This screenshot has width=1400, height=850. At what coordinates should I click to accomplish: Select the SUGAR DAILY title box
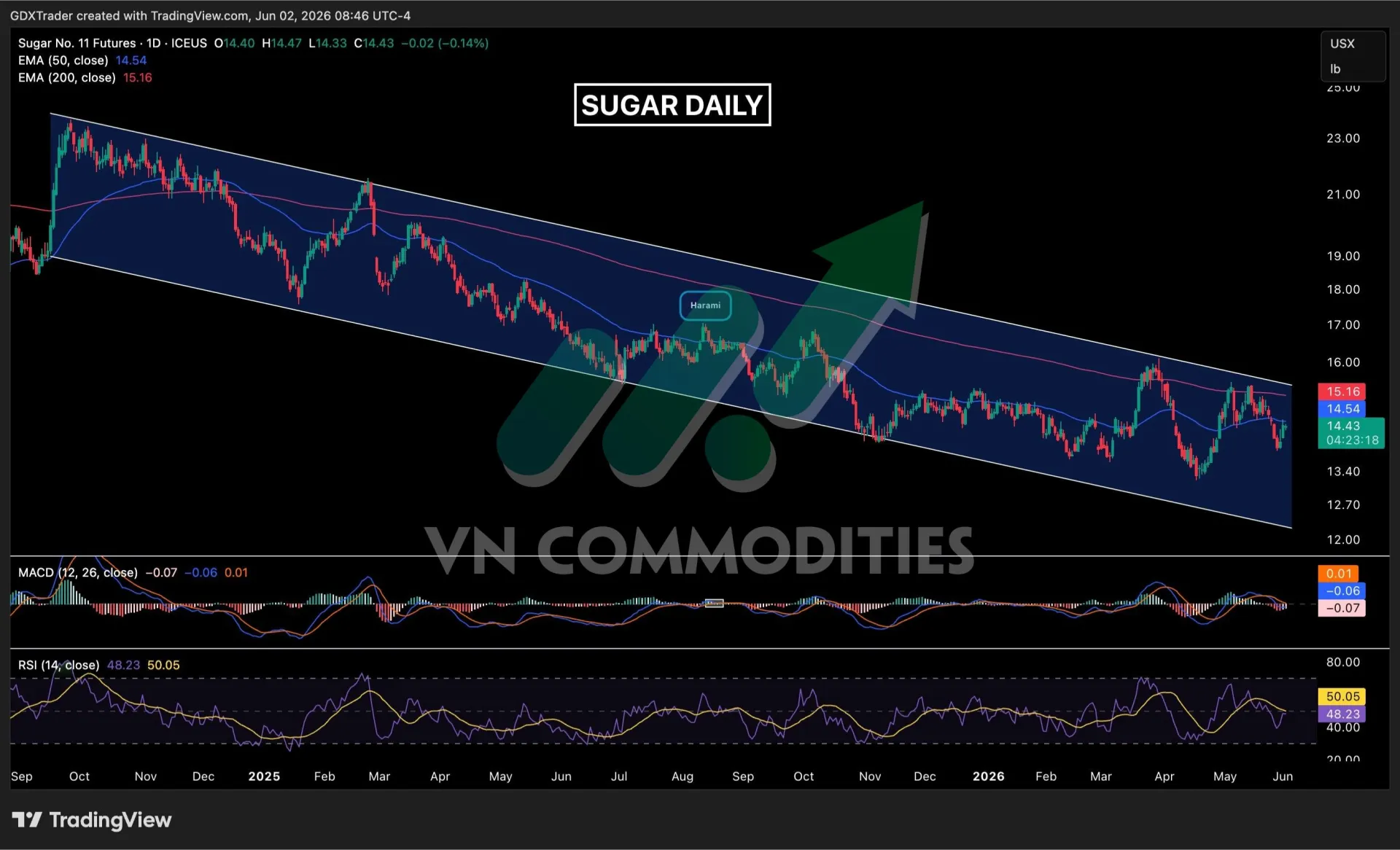672,105
